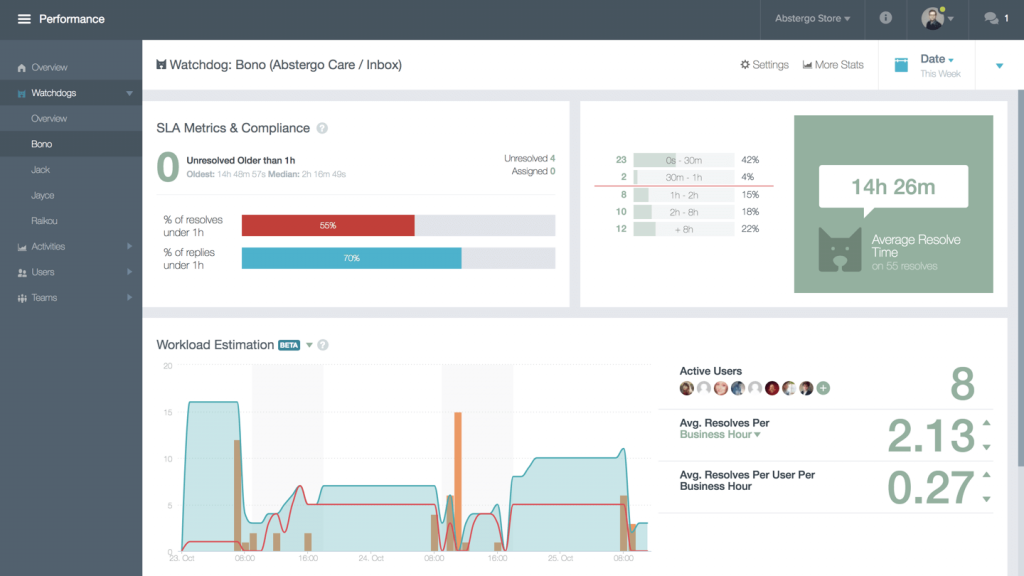Expand the Users sidebar arrow
The height and width of the screenshot is (576, 1024).
pyautogui.click(x=129, y=272)
